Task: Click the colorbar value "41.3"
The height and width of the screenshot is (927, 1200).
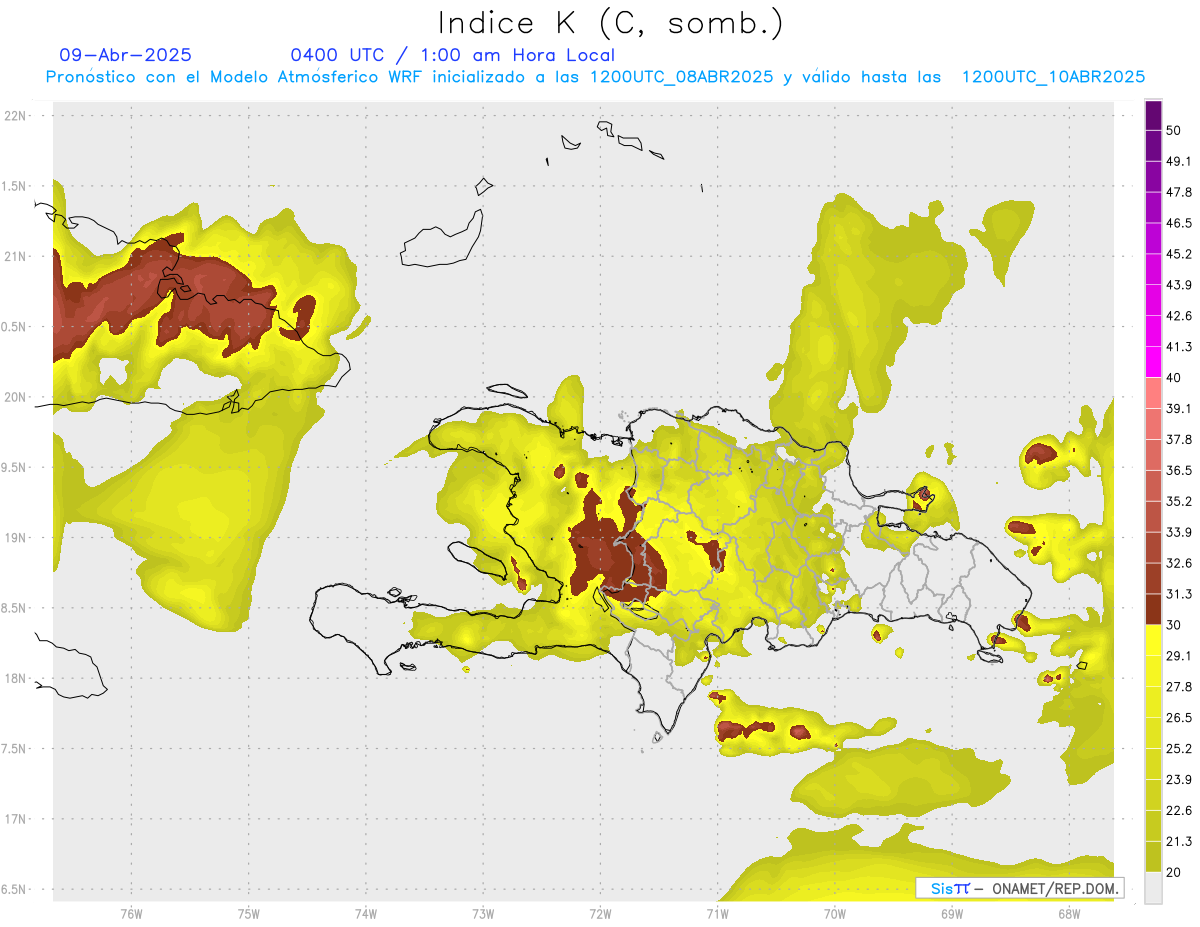Action: [1178, 347]
